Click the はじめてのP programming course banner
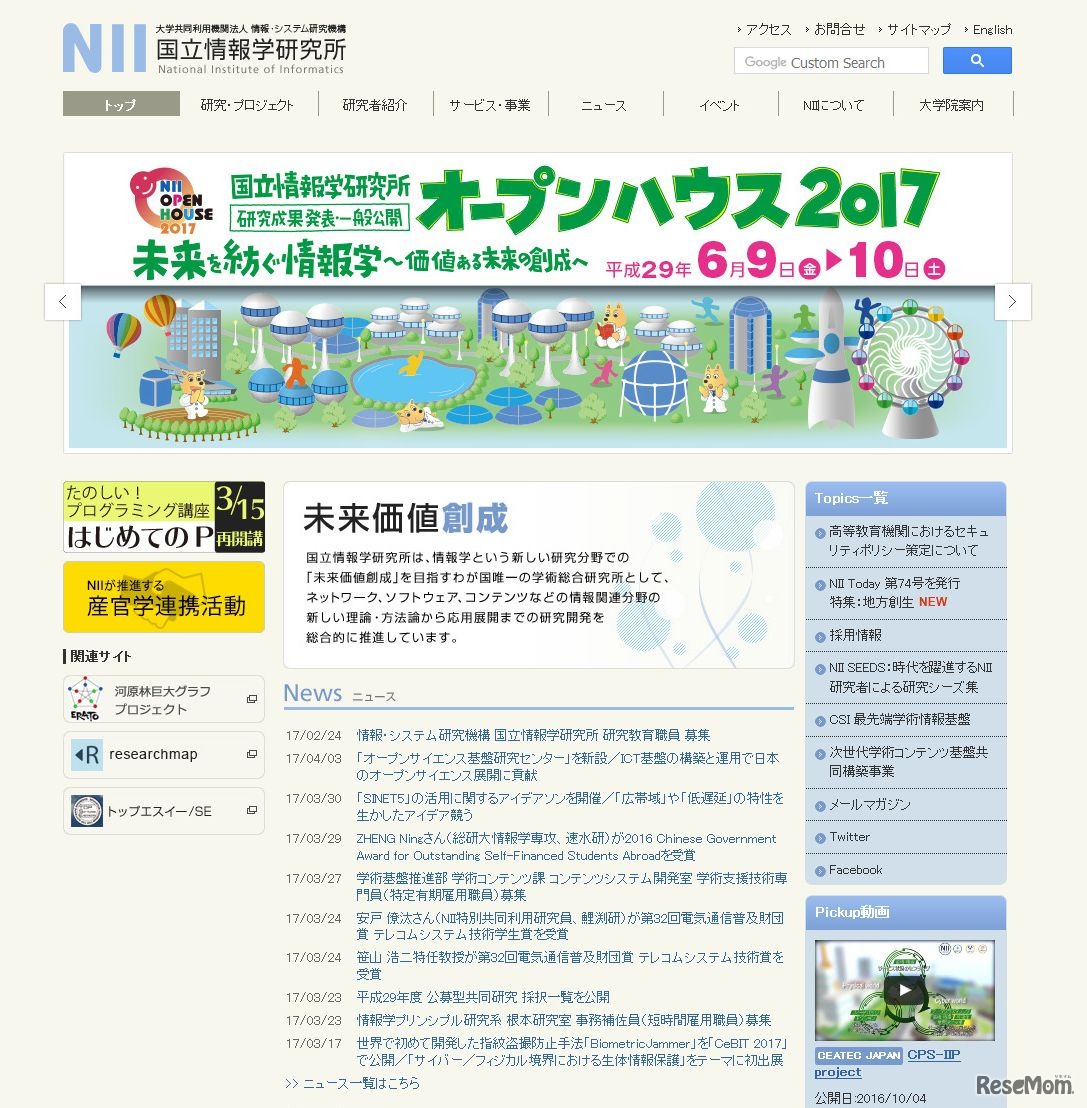Screen dimensions: 1087x1108 click(x=162, y=516)
